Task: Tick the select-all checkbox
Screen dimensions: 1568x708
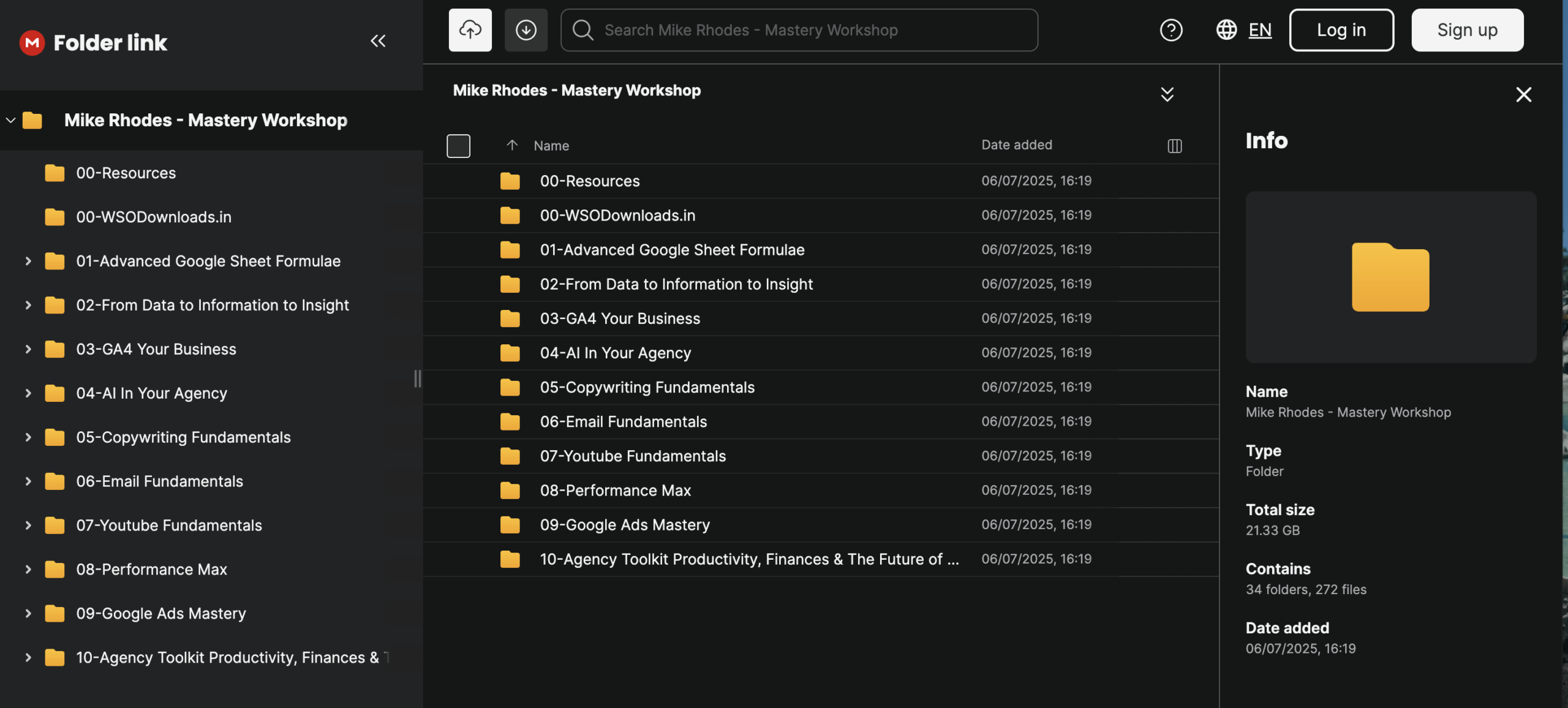Action: pyautogui.click(x=458, y=146)
